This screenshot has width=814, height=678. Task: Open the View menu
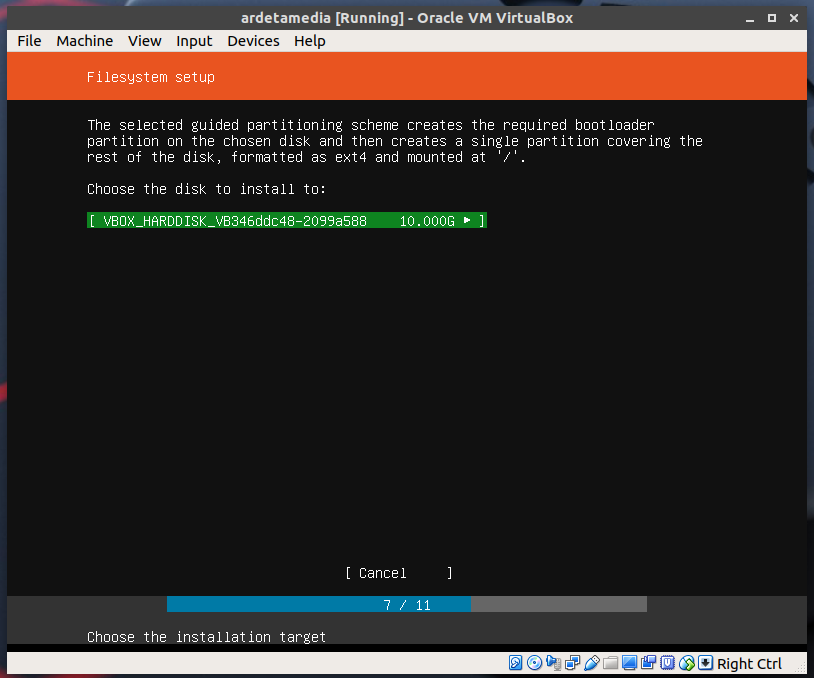click(x=145, y=41)
